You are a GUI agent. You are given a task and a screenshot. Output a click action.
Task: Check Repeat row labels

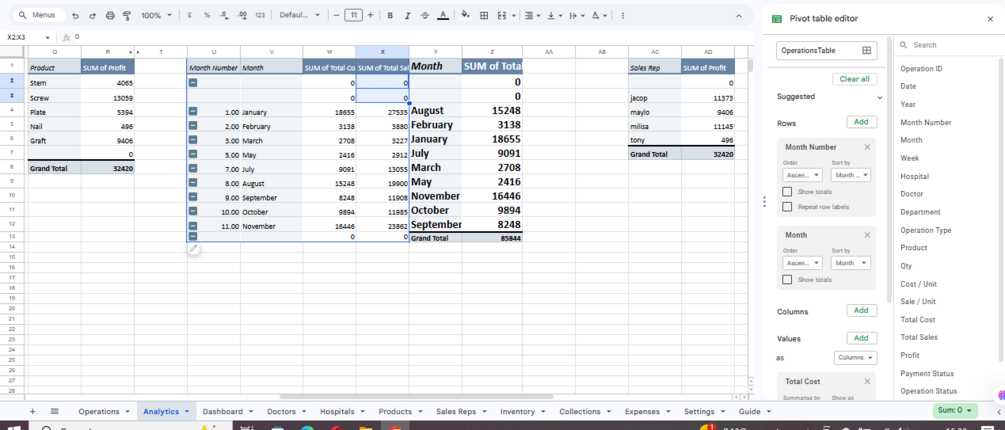[x=787, y=206]
